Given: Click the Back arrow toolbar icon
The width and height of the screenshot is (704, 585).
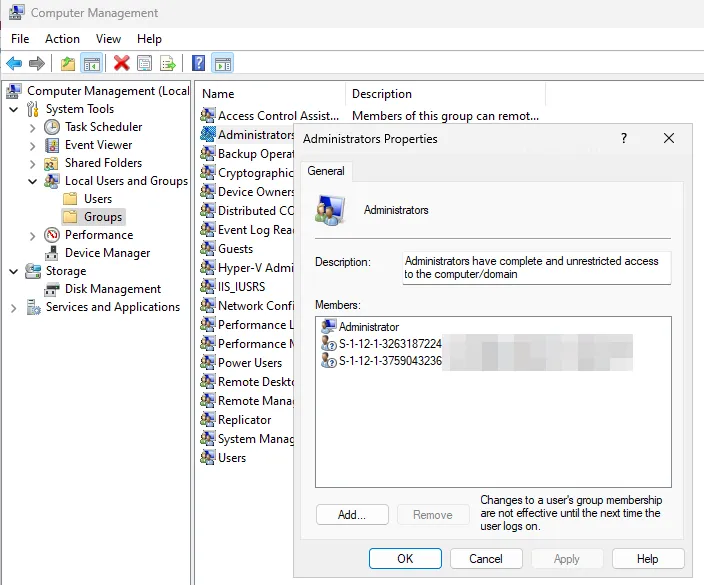Looking at the screenshot, I should 14,63.
